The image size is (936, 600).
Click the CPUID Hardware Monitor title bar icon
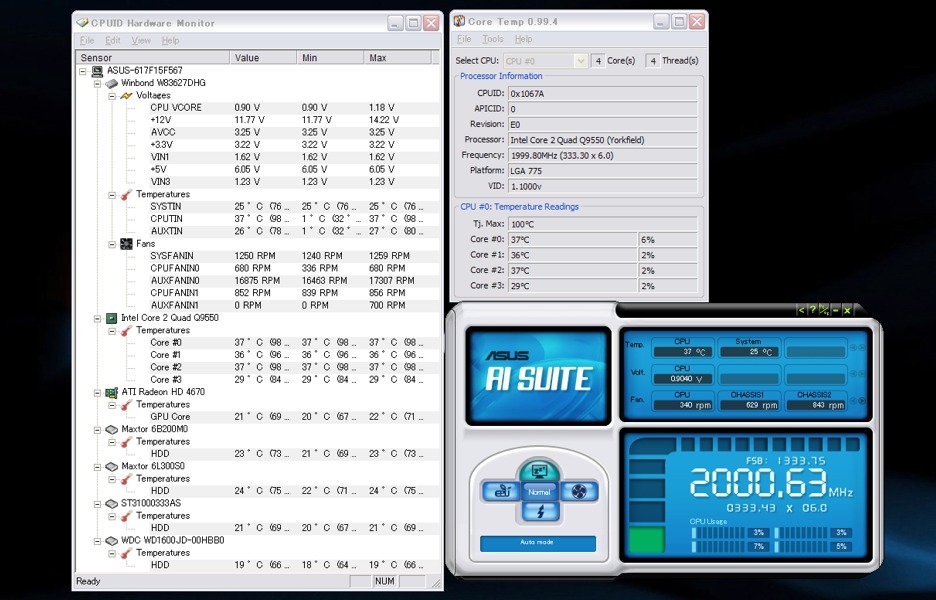tap(82, 23)
